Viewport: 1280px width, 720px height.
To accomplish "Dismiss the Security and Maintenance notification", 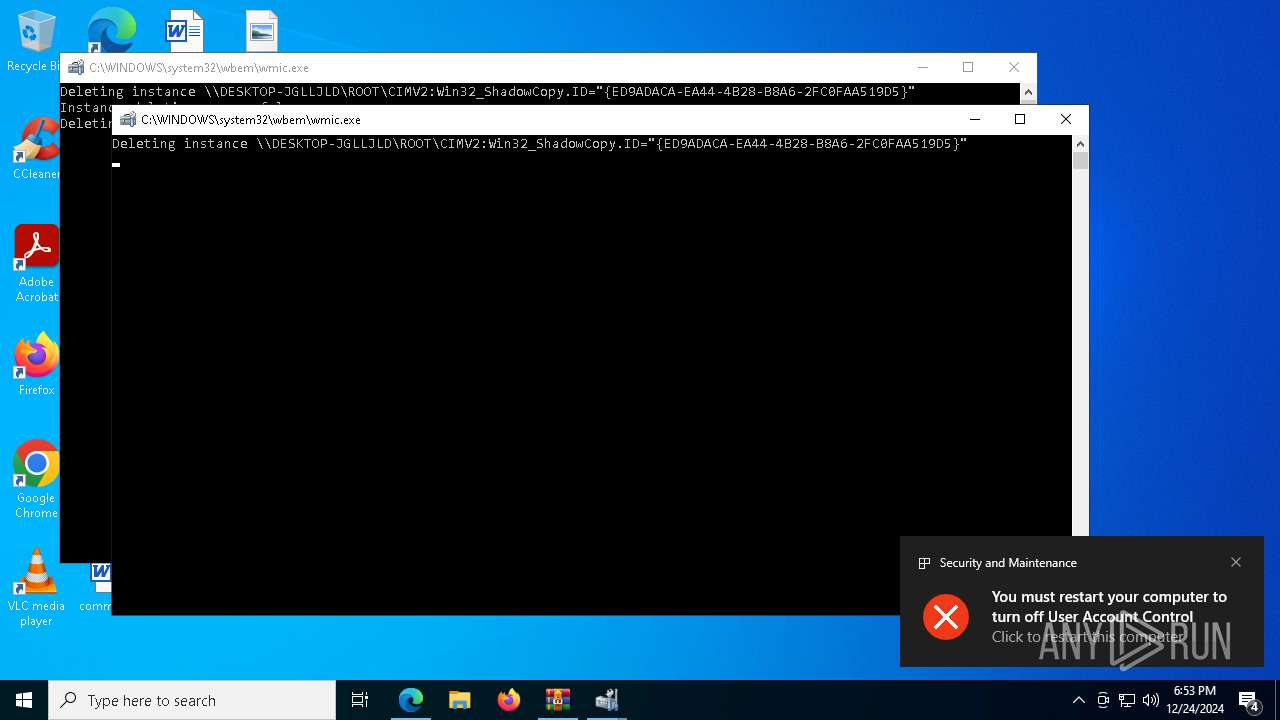I will click(x=1236, y=562).
